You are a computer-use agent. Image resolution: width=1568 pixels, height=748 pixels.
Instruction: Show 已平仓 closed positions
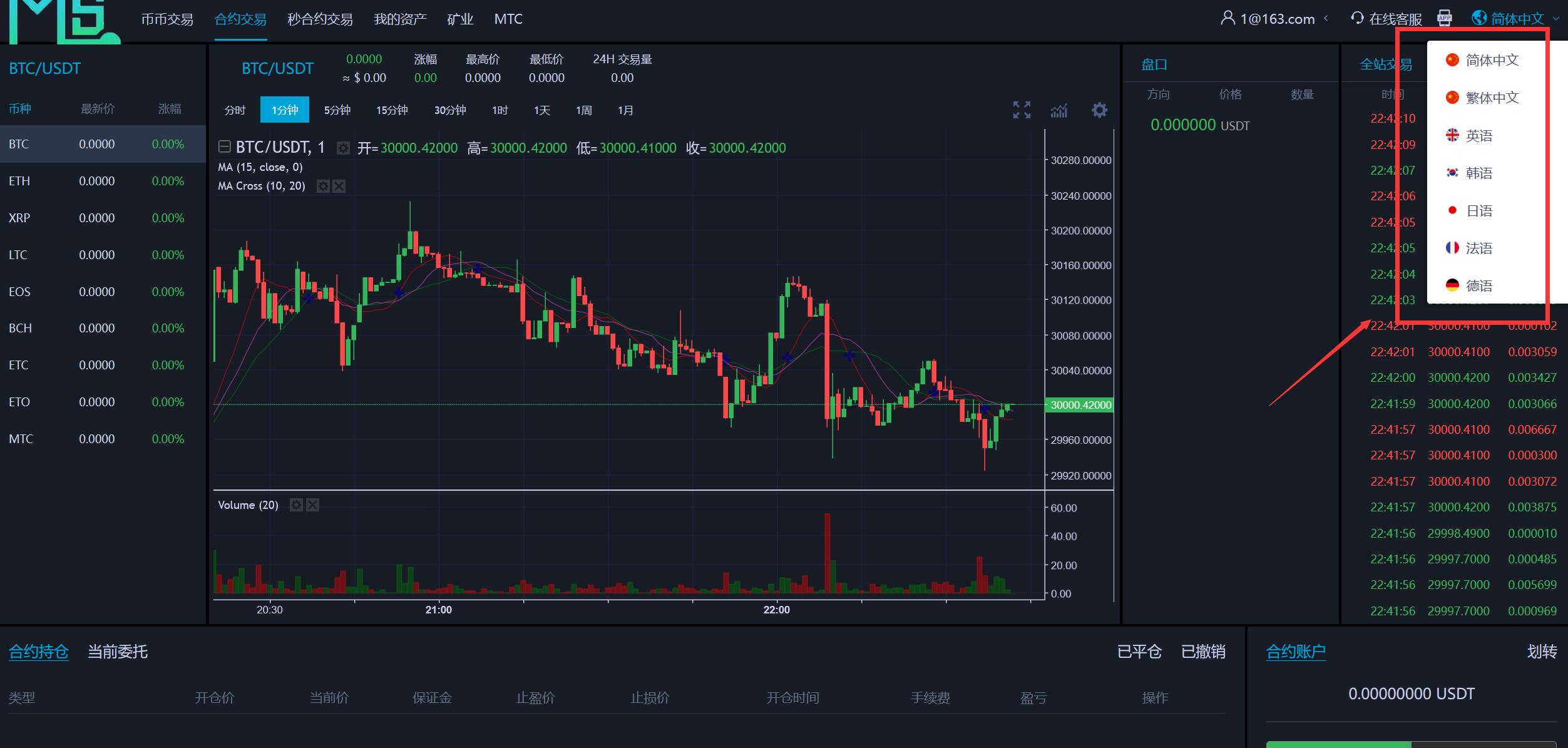(1139, 652)
